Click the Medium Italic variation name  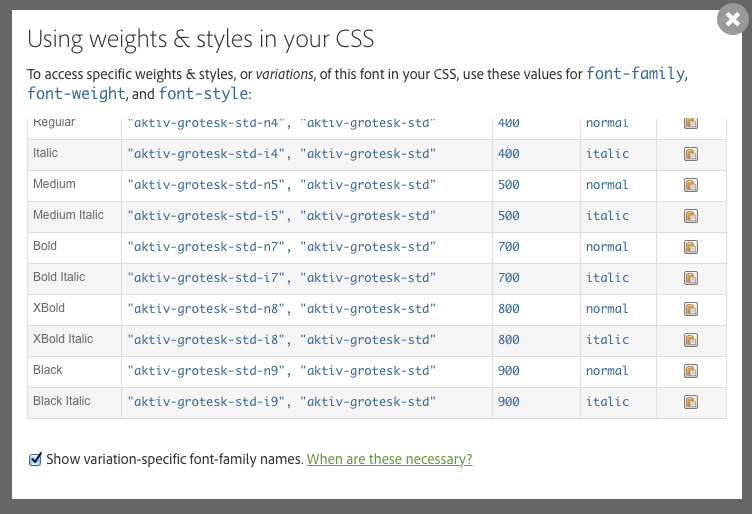68,215
